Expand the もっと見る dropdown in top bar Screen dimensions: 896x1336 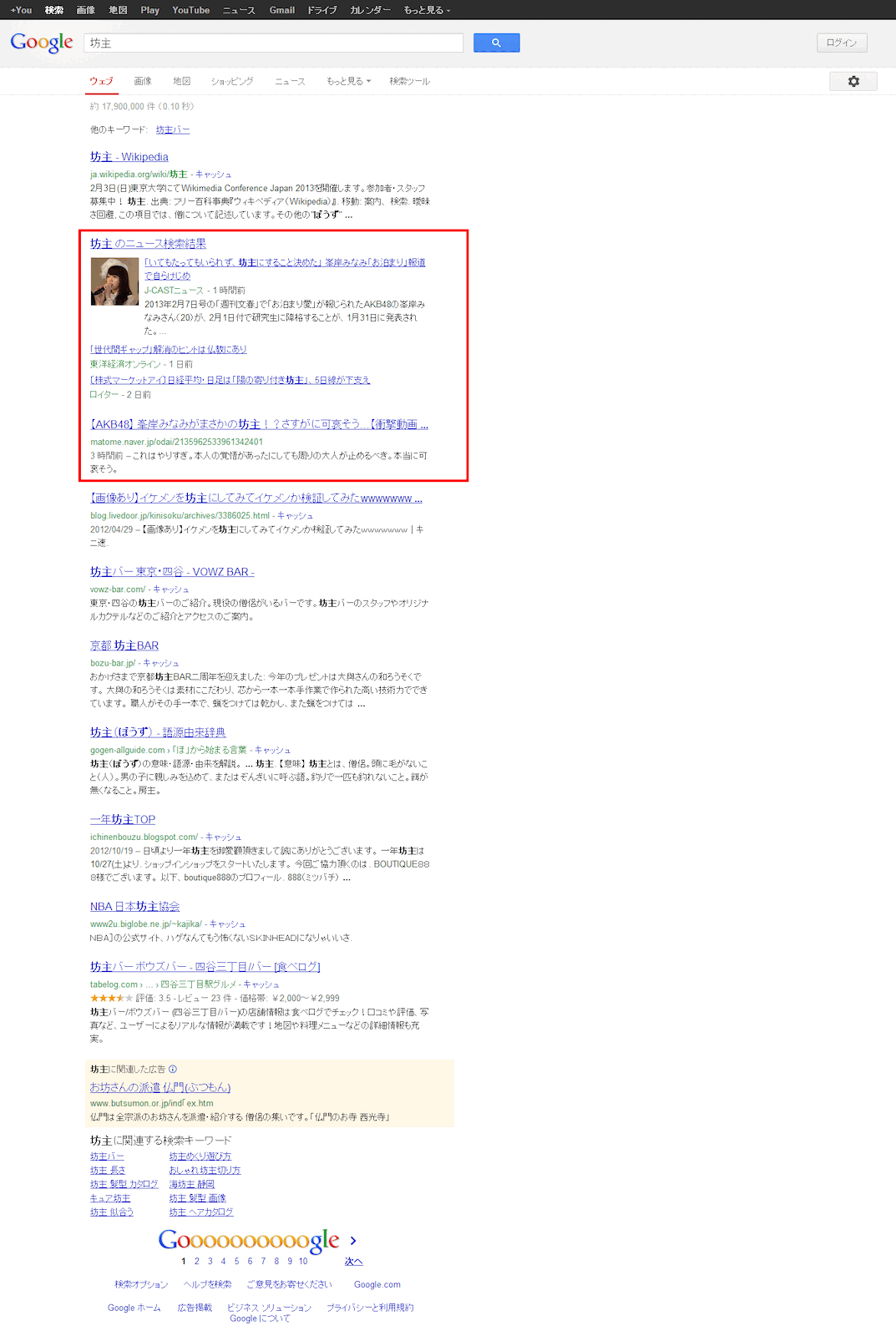click(x=427, y=10)
